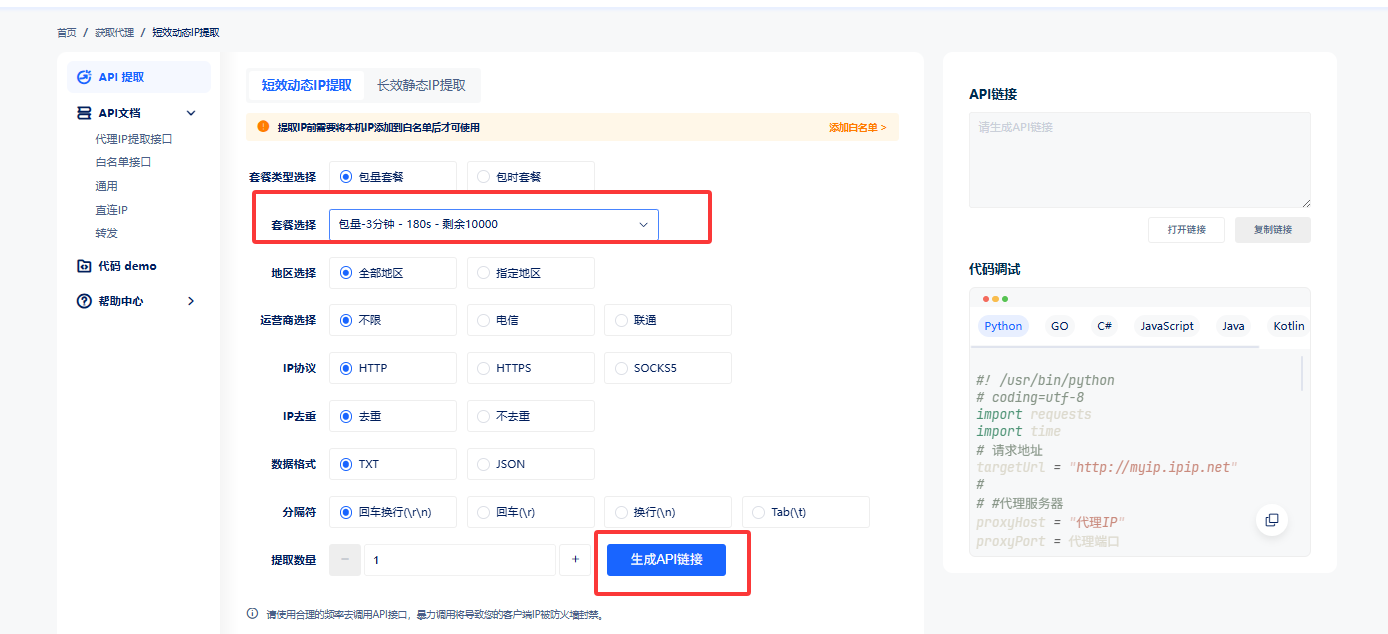Collapse the API文档 sidebar section

tap(191, 113)
